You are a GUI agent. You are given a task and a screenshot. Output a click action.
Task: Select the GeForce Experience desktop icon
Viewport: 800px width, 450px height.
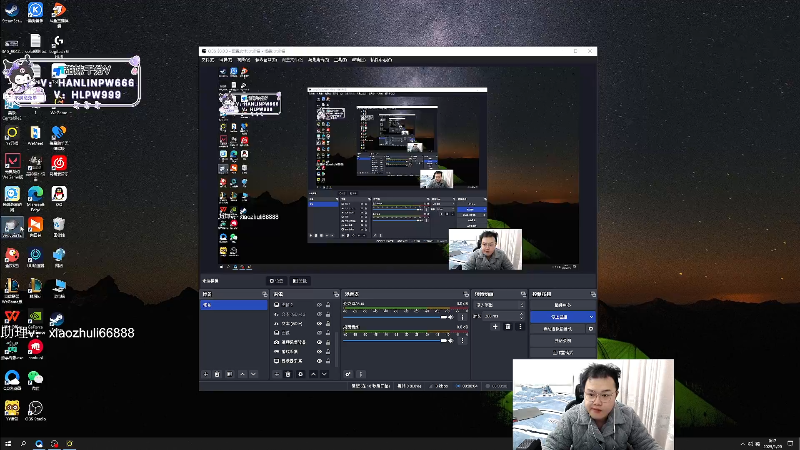(x=35, y=319)
